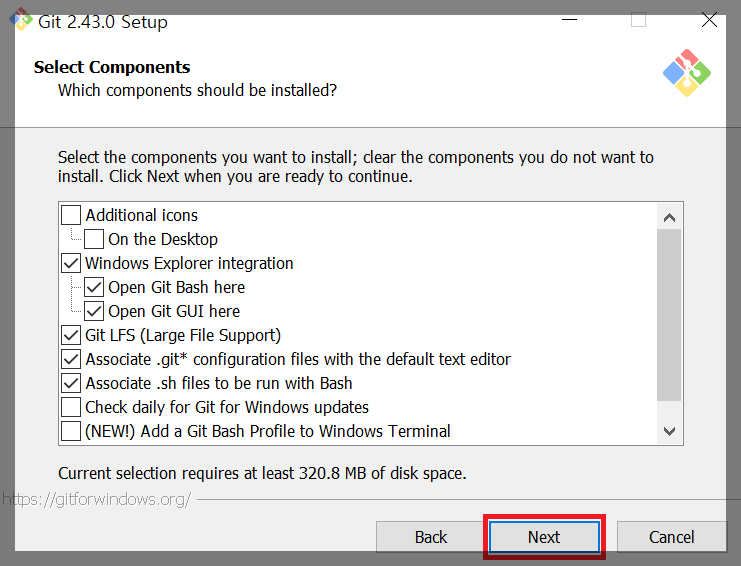This screenshot has width=741, height=566.
Task: Click the disk space requirement text
Action: pos(262,473)
